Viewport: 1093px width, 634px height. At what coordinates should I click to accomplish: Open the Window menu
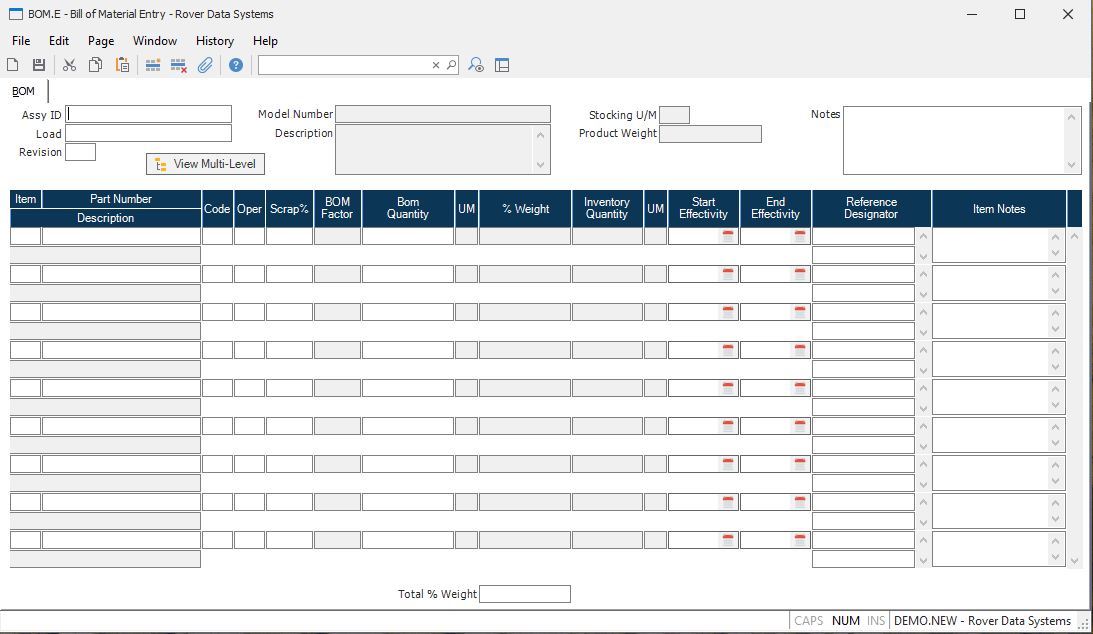(x=155, y=41)
